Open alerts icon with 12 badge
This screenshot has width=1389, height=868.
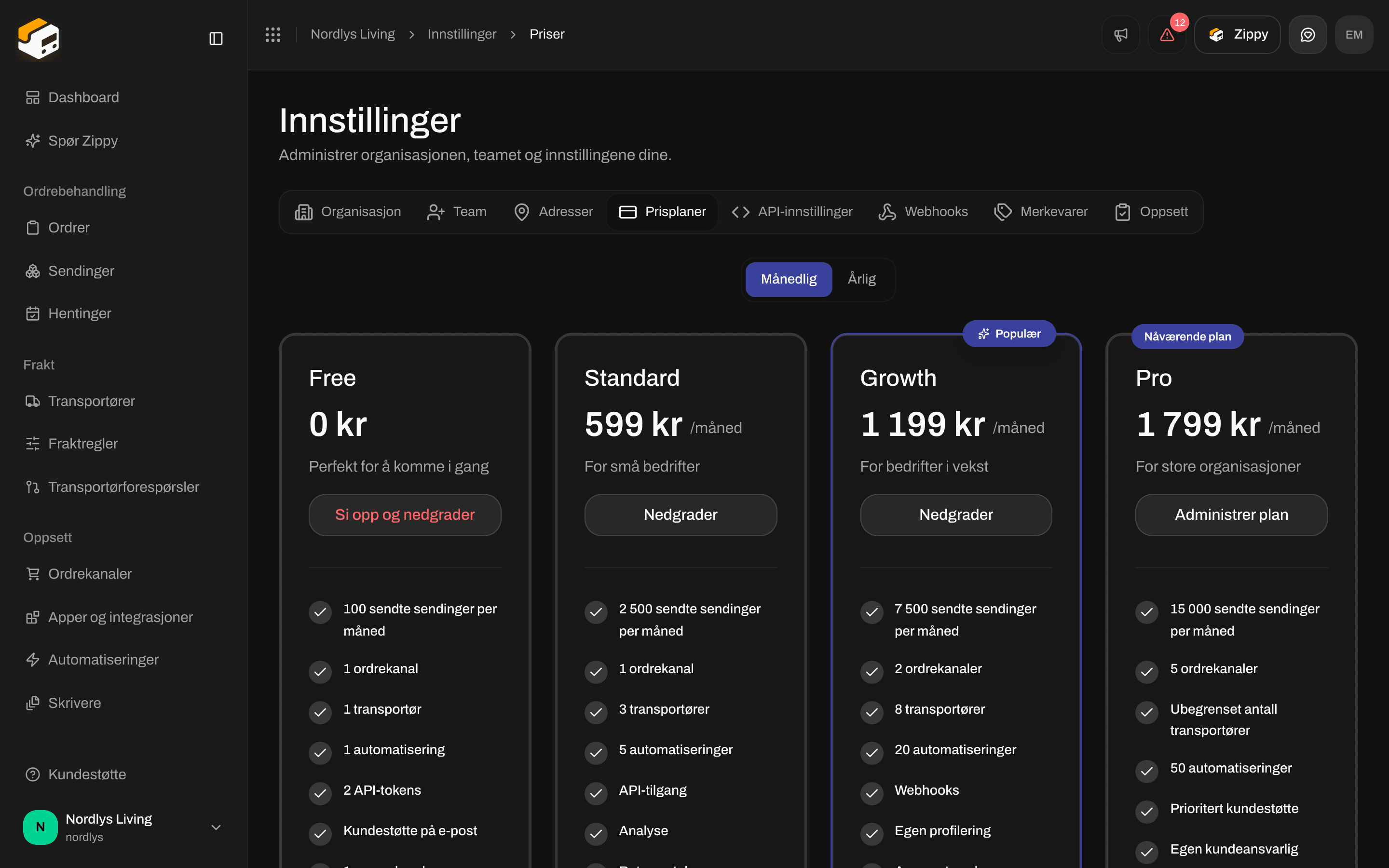point(1167,34)
